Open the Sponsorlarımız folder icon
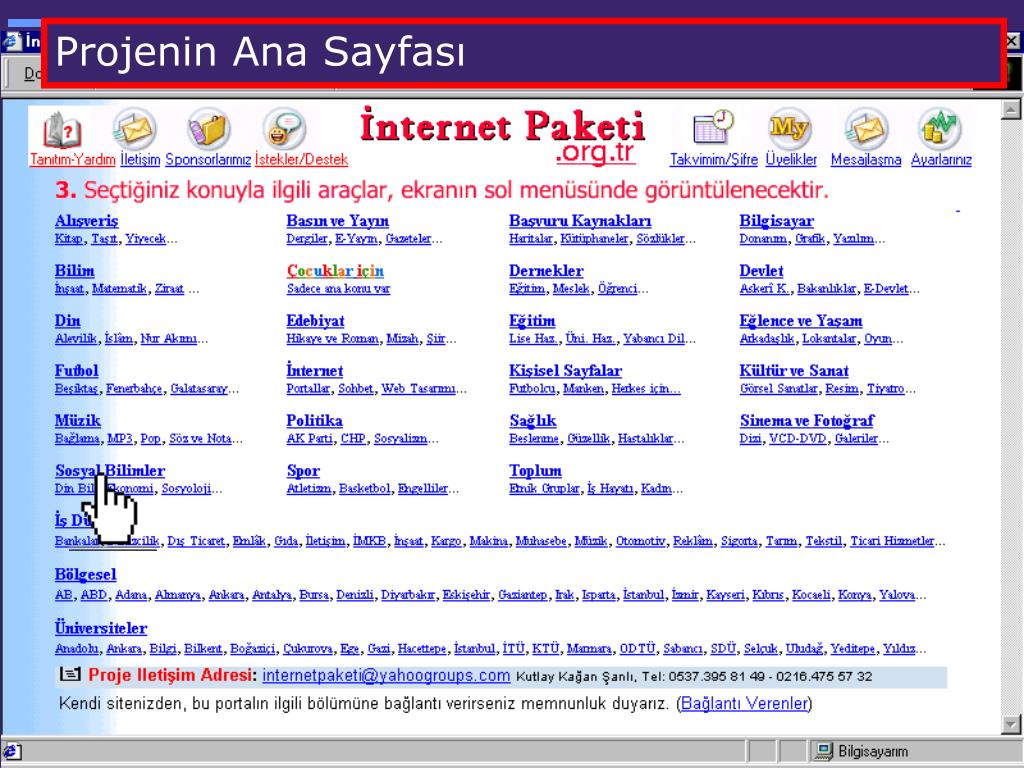Image resolution: width=1024 pixels, height=768 pixels. pyautogui.click(x=208, y=129)
